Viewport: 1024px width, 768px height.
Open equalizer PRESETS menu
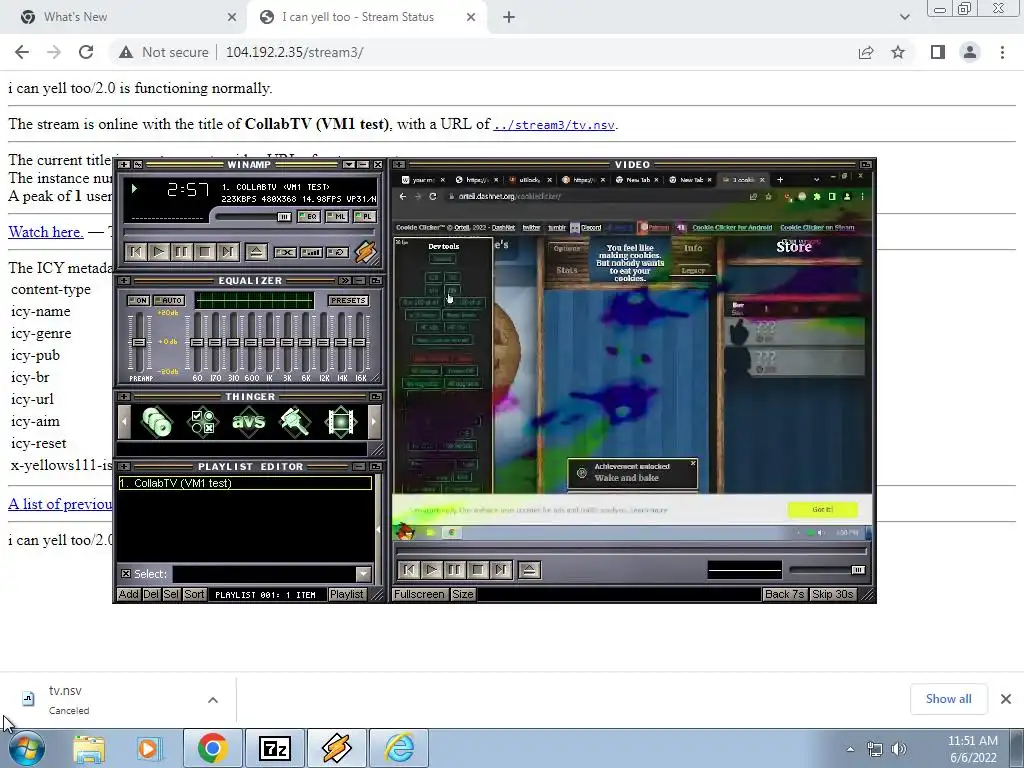tap(348, 300)
